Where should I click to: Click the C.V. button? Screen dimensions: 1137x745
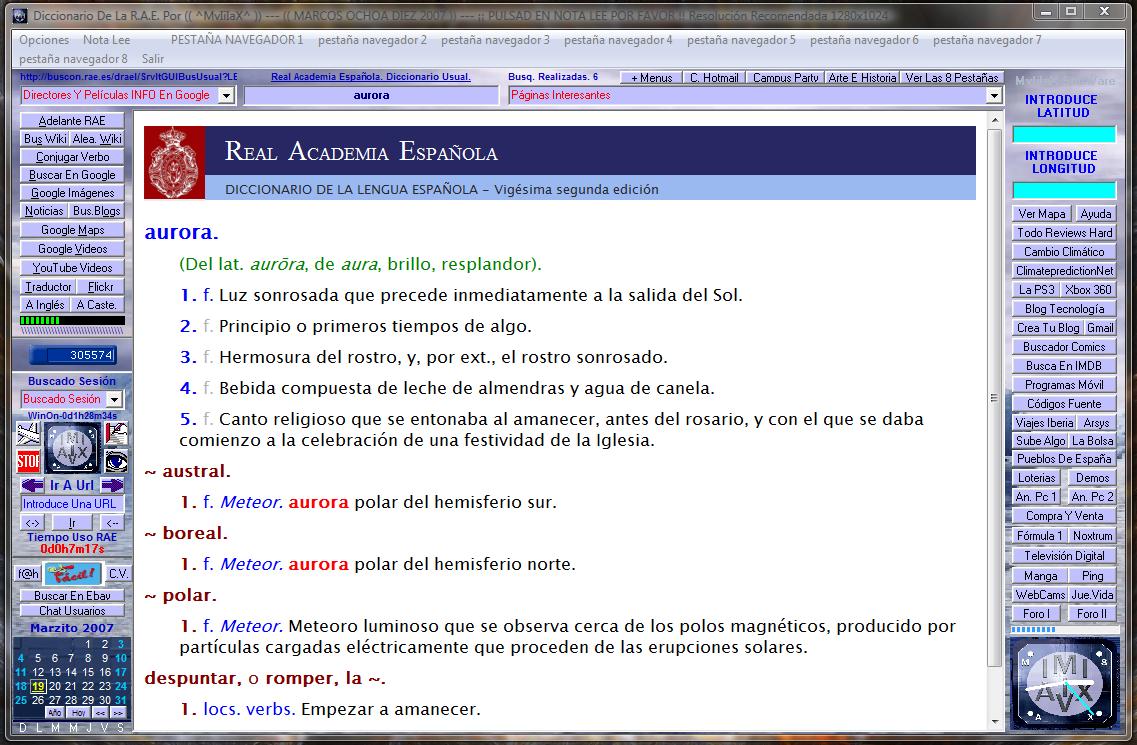[117, 574]
